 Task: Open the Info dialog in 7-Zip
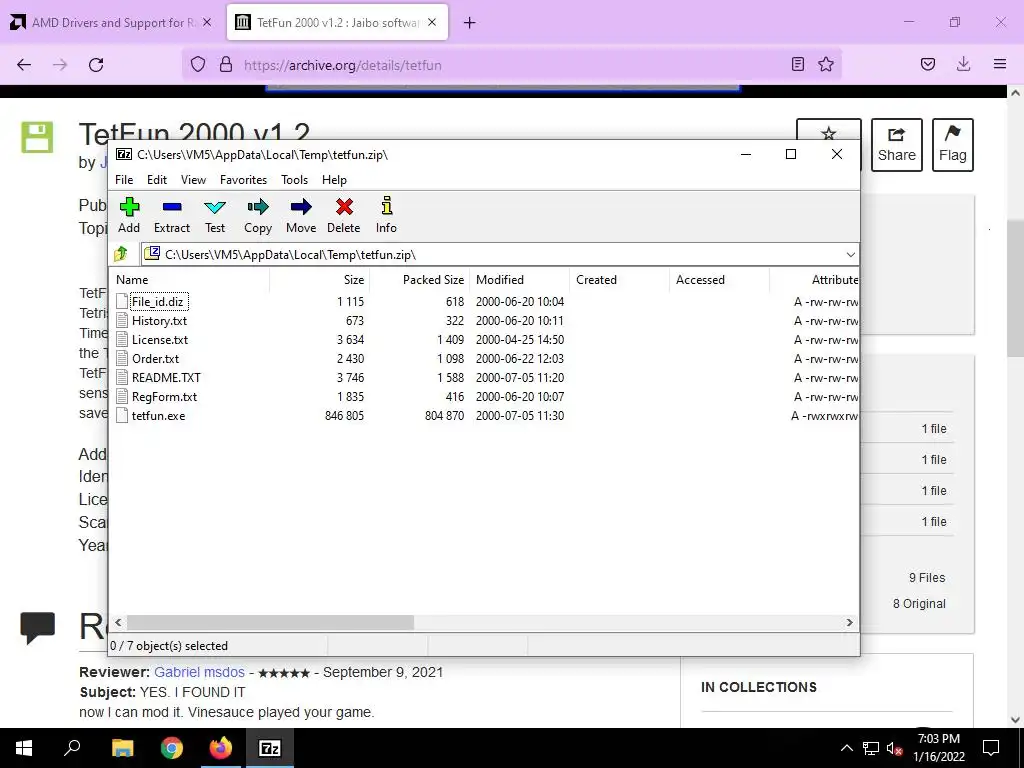pyautogui.click(x=386, y=215)
